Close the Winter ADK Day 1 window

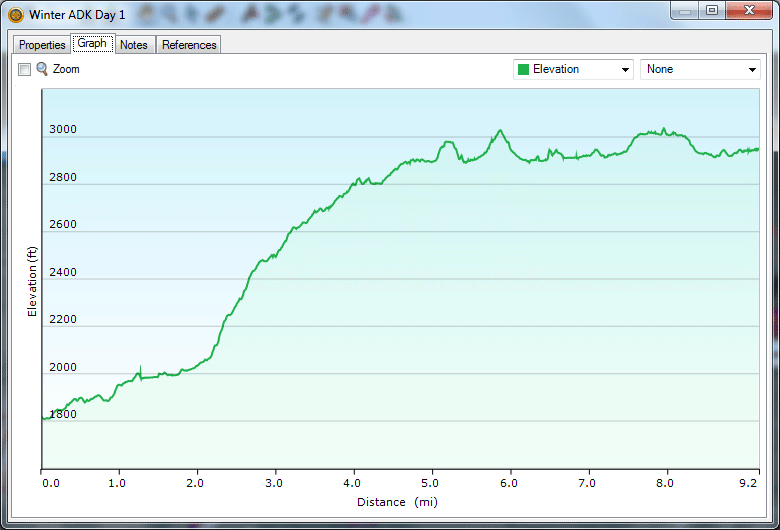coord(749,10)
